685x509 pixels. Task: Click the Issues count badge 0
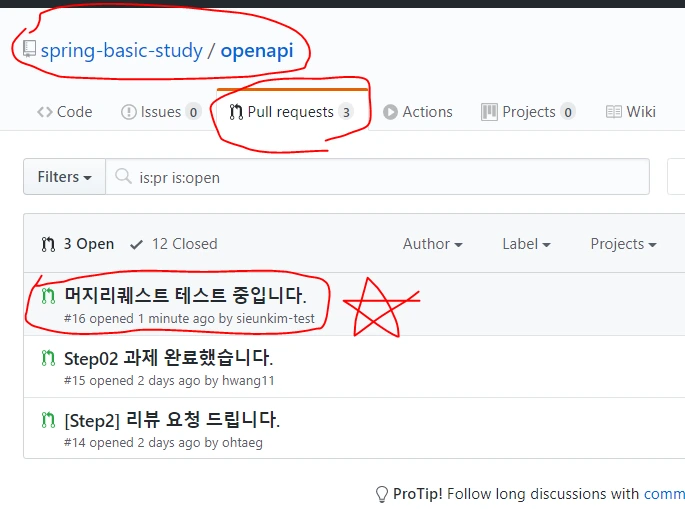(193, 112)
